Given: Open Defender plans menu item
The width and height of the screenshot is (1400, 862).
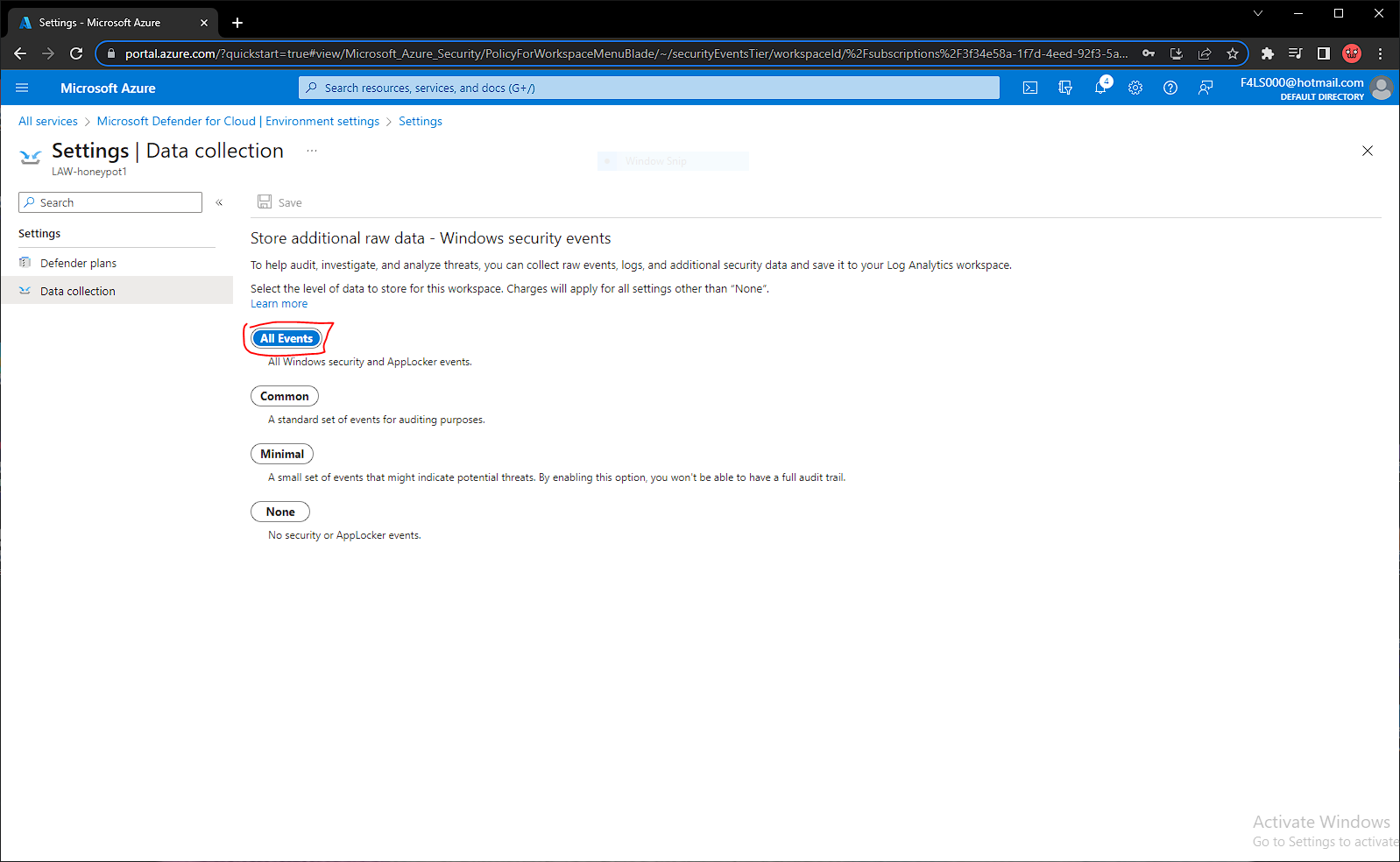Looking at the screenshot, I should click(x=117, y=263).
